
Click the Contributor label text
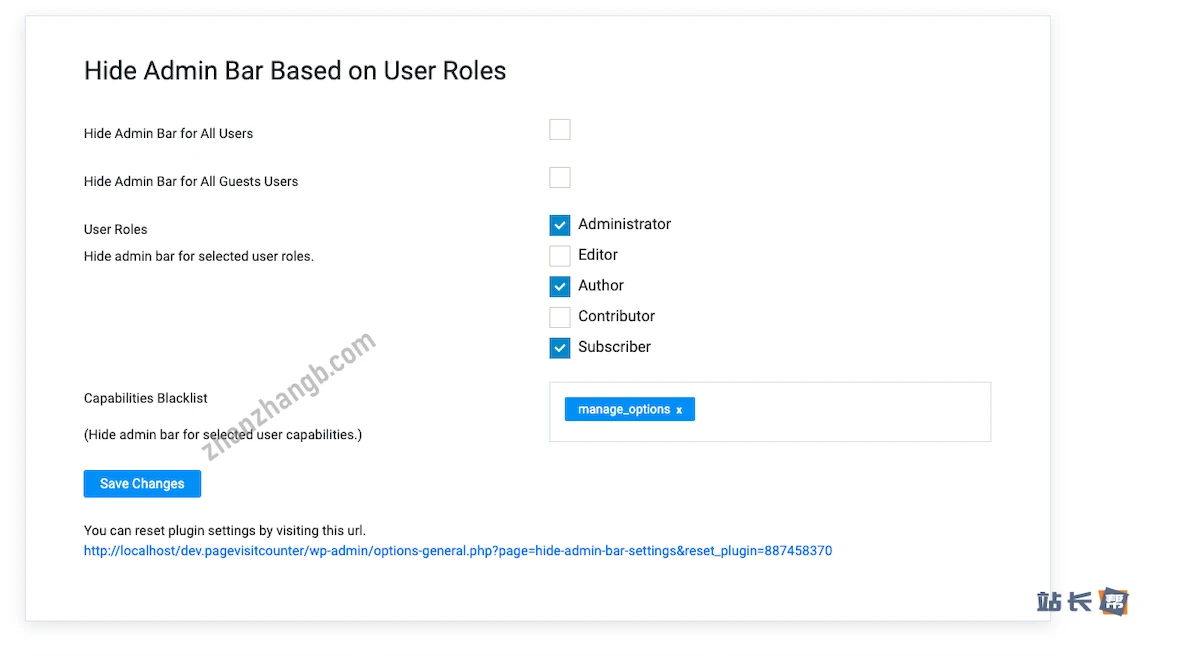click(x=616, y=316)
